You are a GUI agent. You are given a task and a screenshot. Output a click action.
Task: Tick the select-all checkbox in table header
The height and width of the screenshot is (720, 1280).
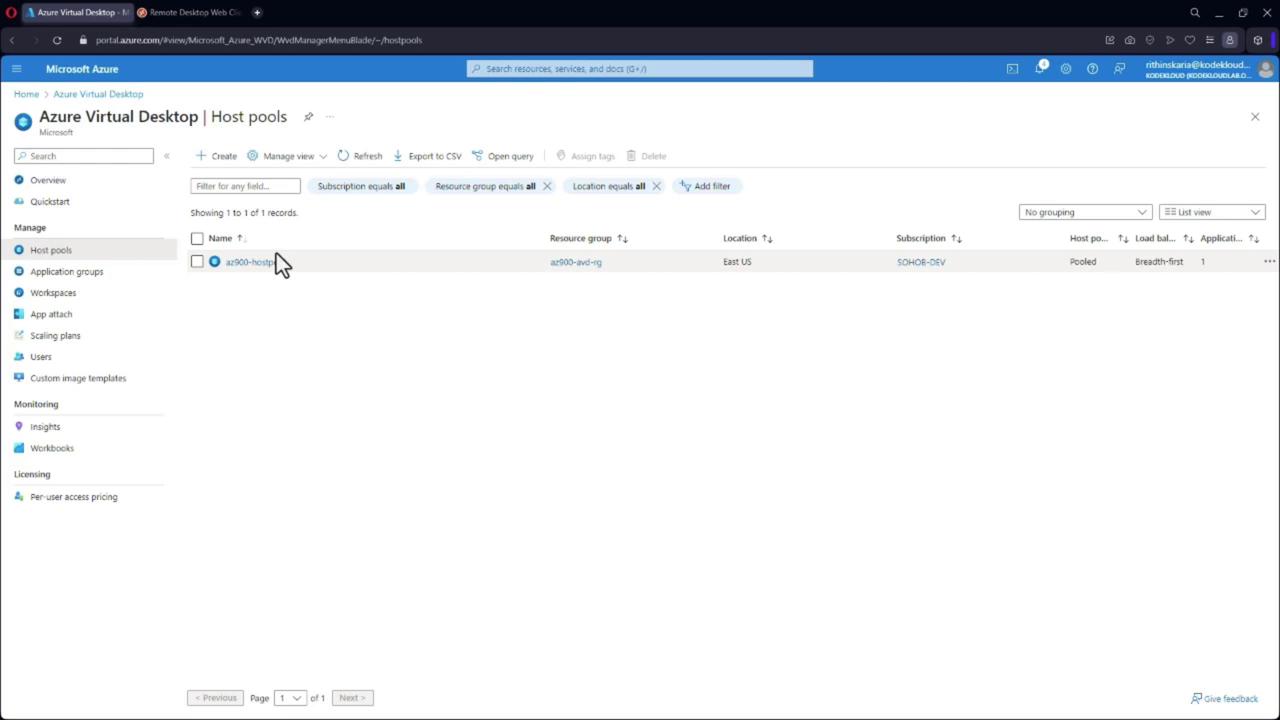point(197,238)
